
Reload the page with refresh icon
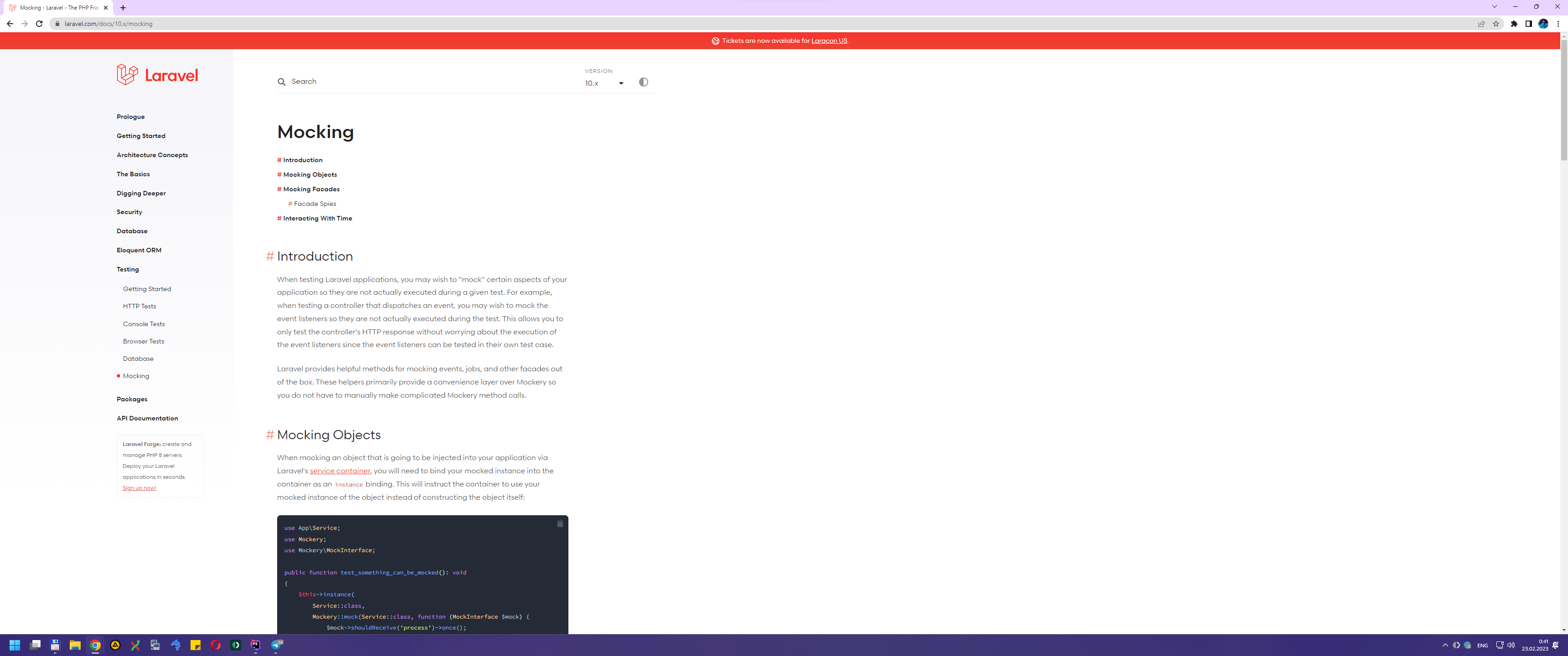point(39,24)
